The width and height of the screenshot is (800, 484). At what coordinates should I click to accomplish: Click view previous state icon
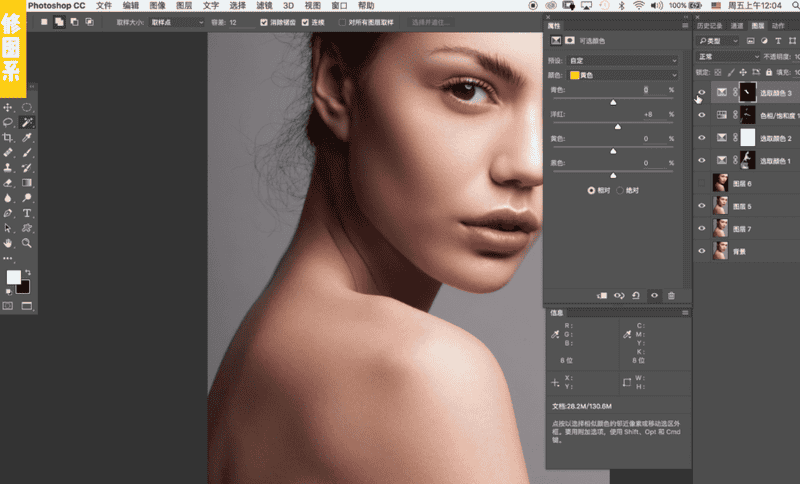click(x=619, y=295)
